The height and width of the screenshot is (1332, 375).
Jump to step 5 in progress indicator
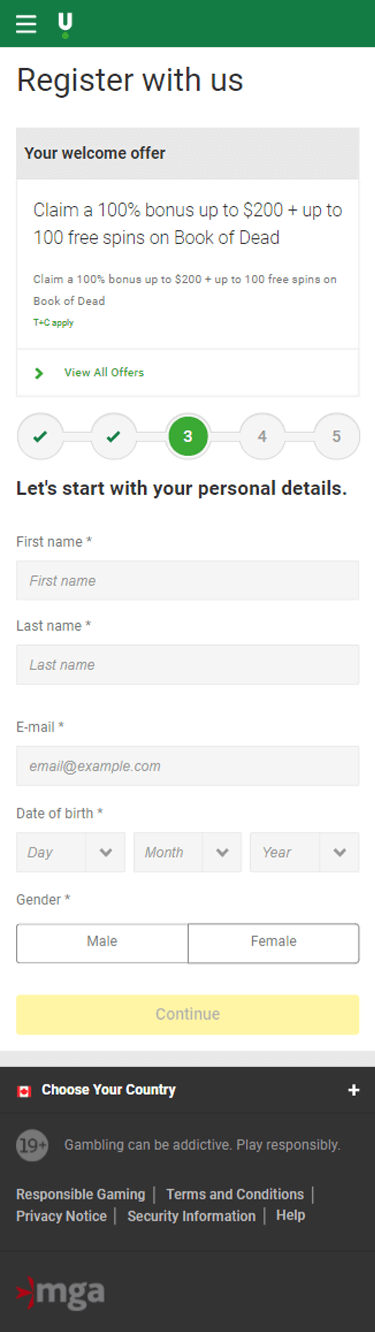pos(336,436)
